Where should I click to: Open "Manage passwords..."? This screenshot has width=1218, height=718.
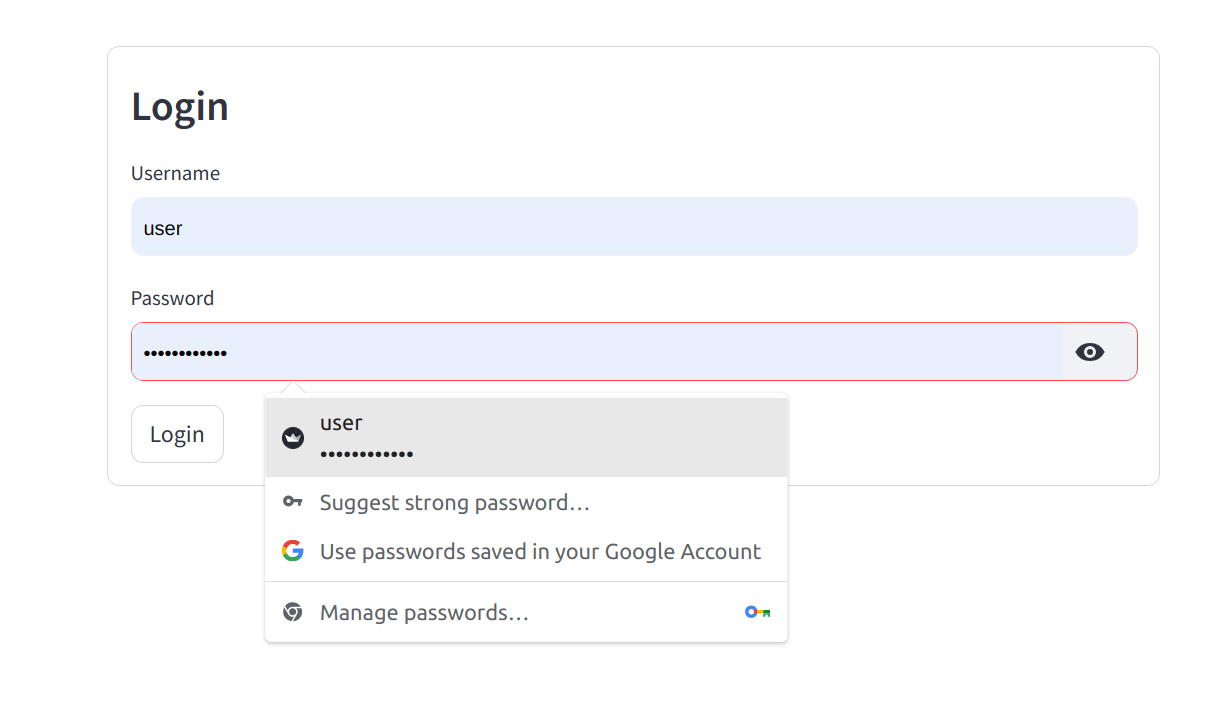[x=424, y=611]
